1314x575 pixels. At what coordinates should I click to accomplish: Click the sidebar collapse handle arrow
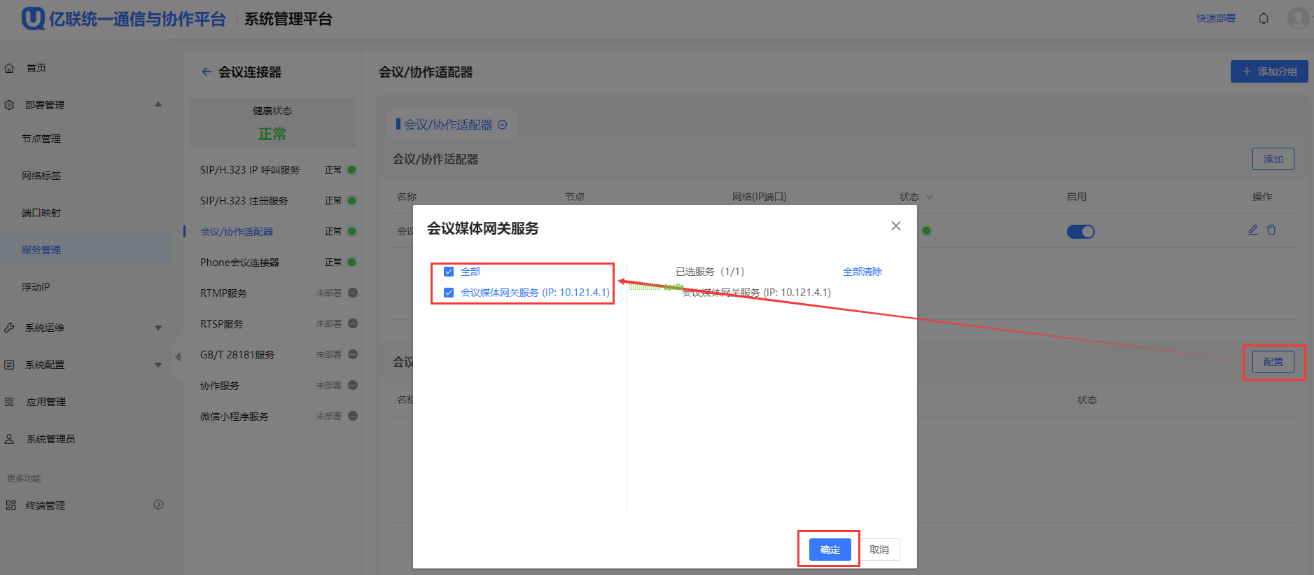click(x=178, y=357)
